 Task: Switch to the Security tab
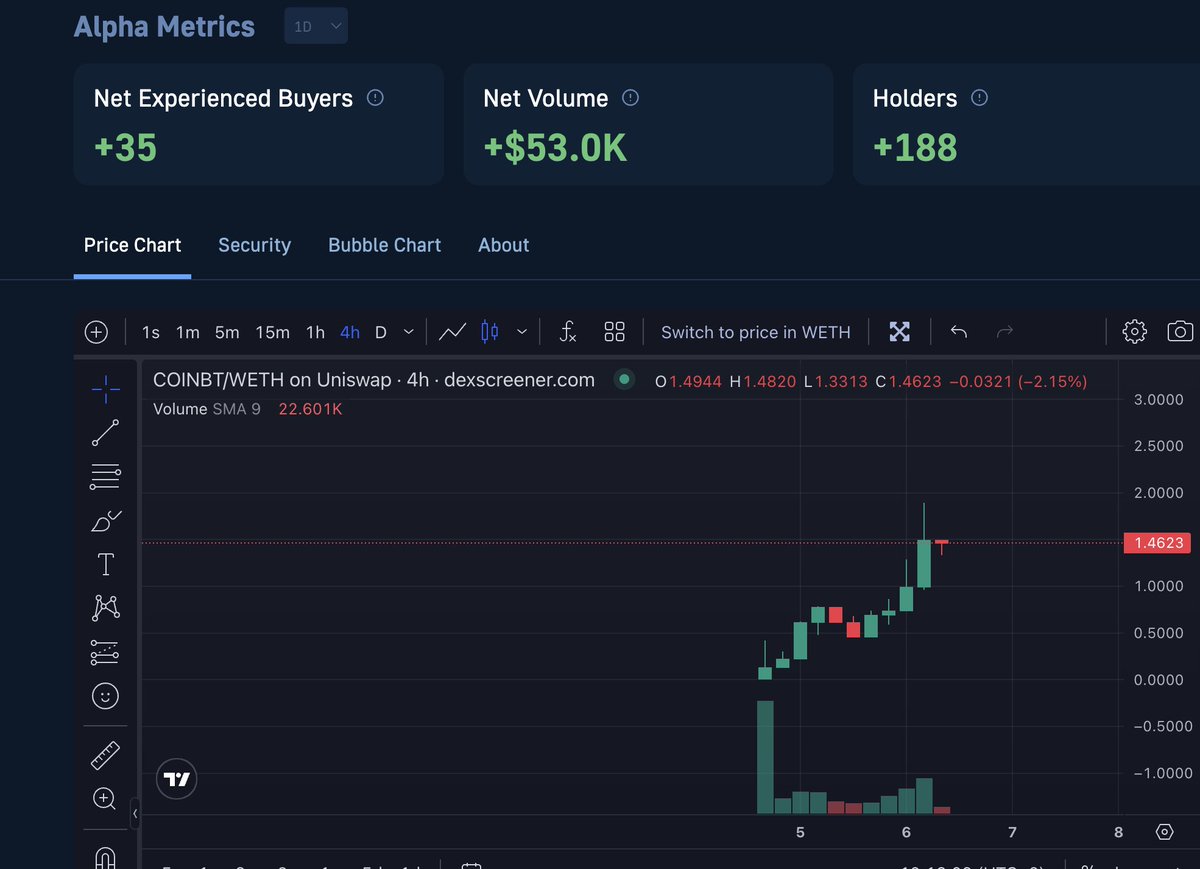point(254,245)
